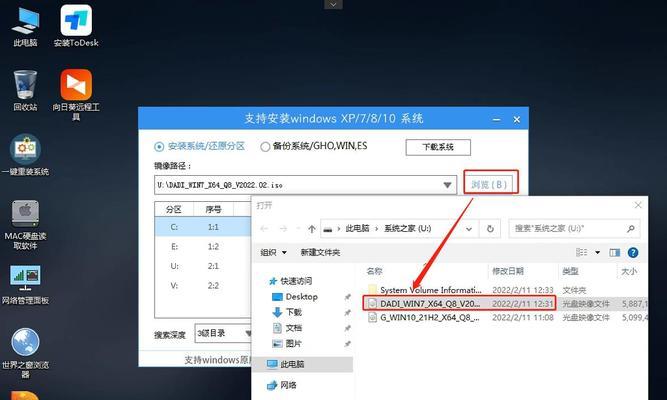Select partition row E: 1:2
This screenshot has width=667, height=400.
click(x=203, y=246)
